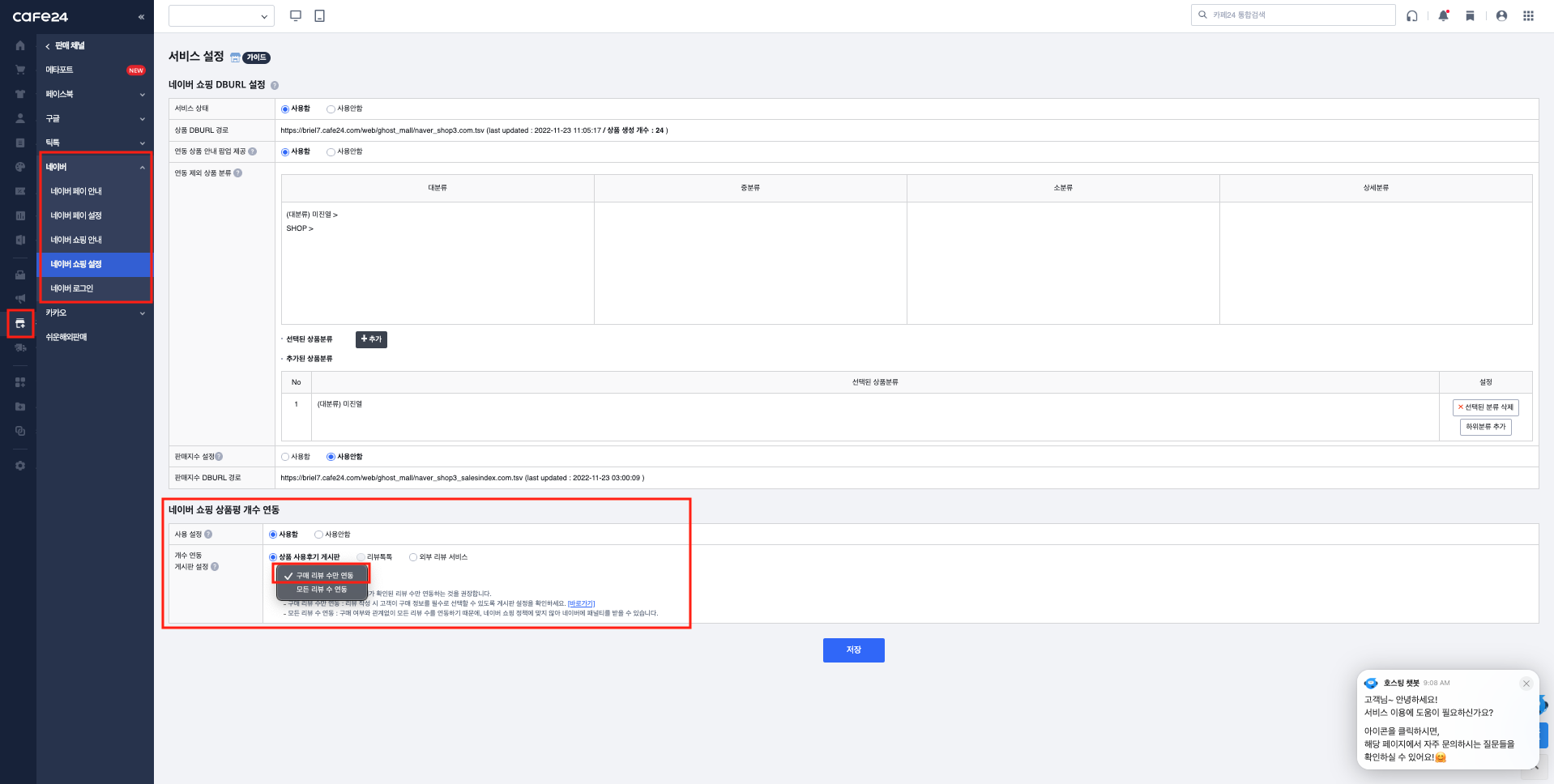Follow the 바로가기 link
The image size is (1554, 784).
click(x=581, y=603)
